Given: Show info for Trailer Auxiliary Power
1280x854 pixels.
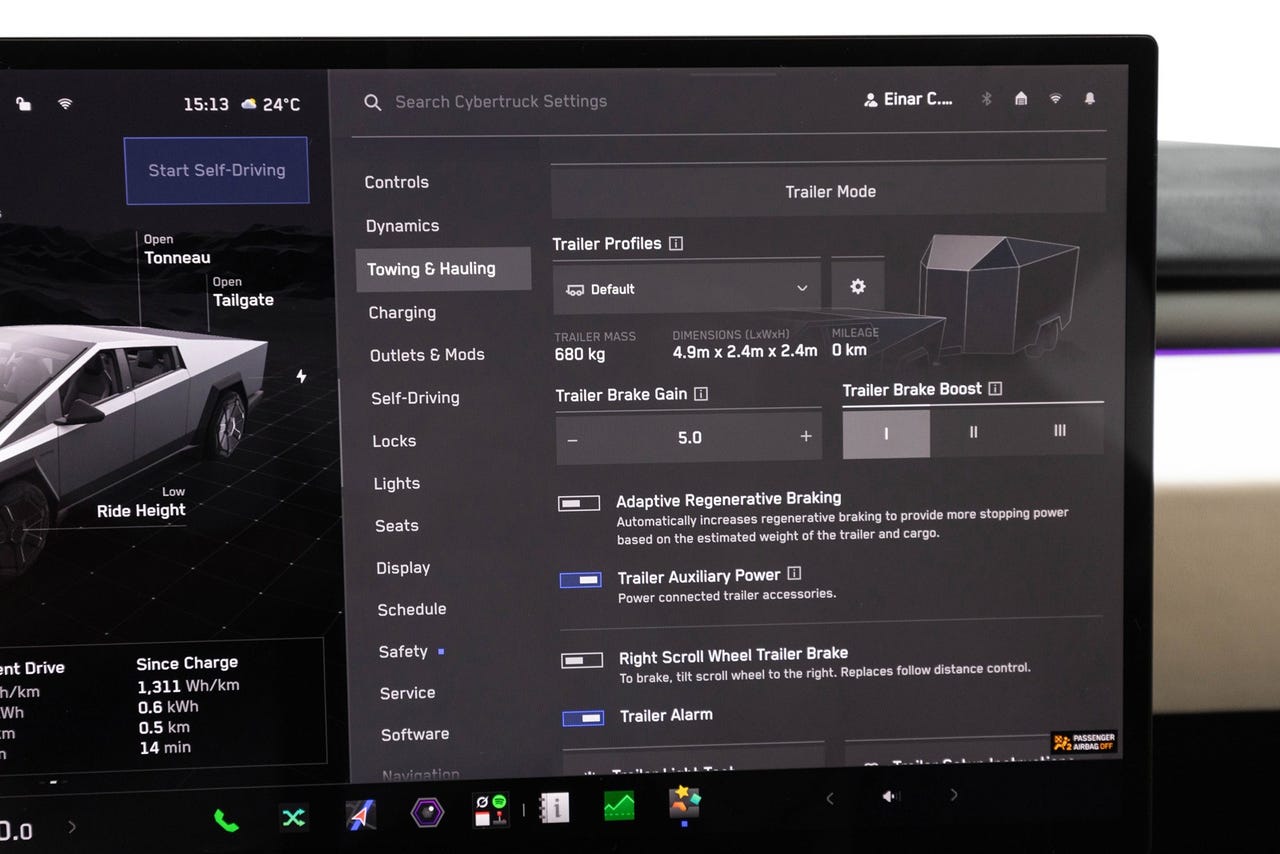Looking at the screenshot, I should pos(794,573).
